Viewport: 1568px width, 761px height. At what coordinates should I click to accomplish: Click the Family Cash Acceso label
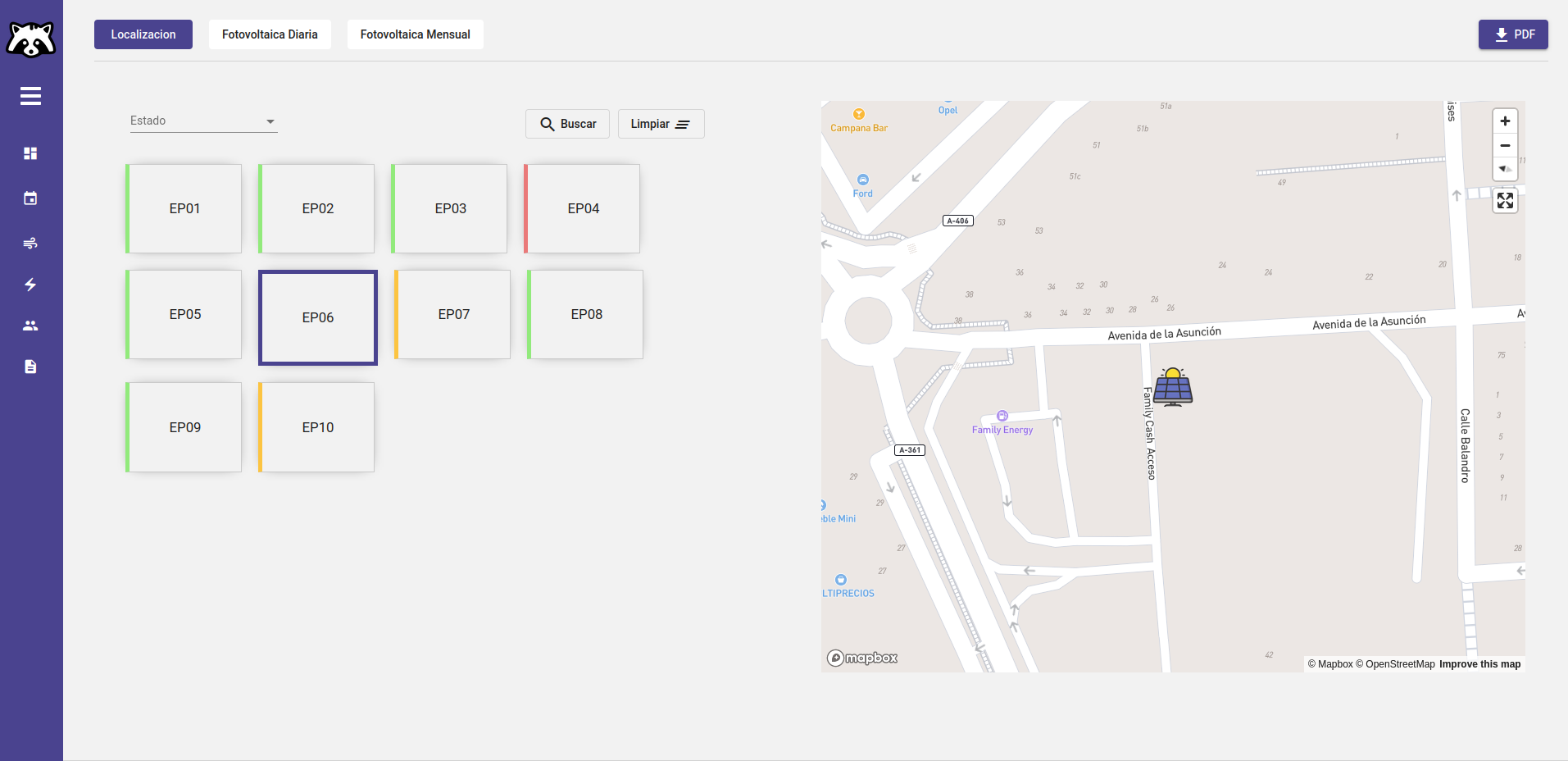[1149, 433]
